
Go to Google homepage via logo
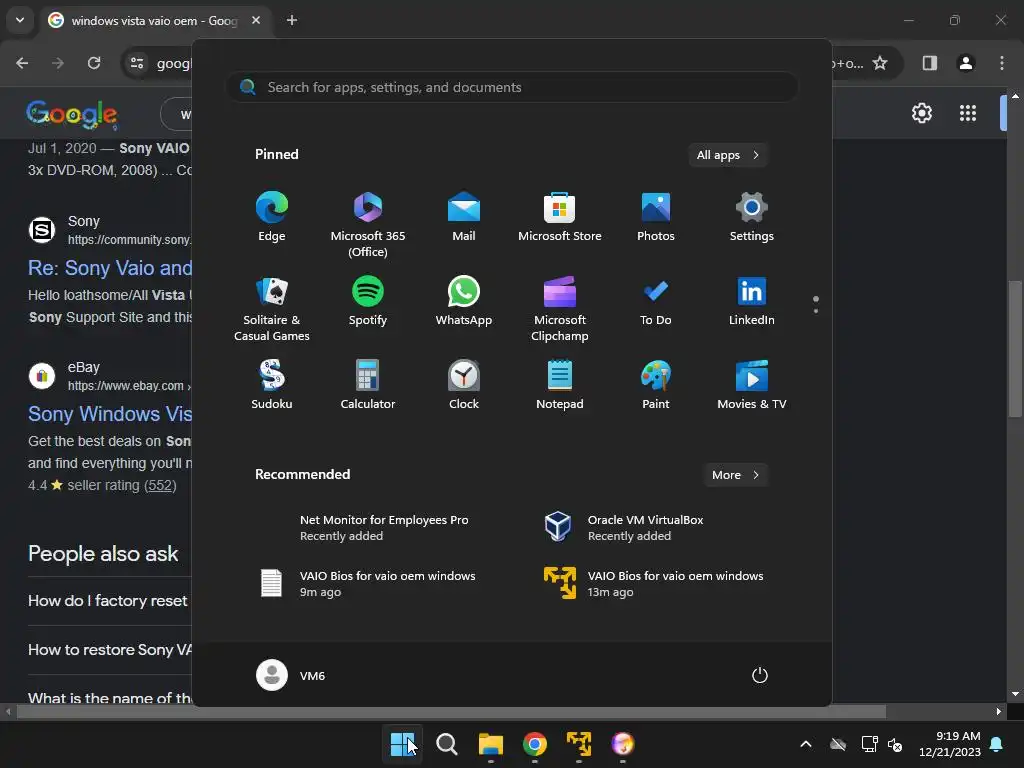click(72, 115)
